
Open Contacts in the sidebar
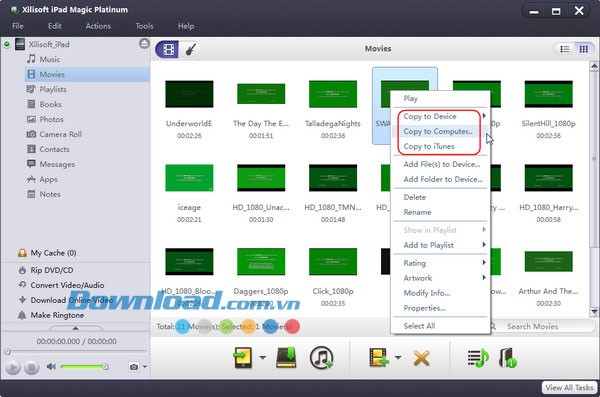click(x=54, y=149)
